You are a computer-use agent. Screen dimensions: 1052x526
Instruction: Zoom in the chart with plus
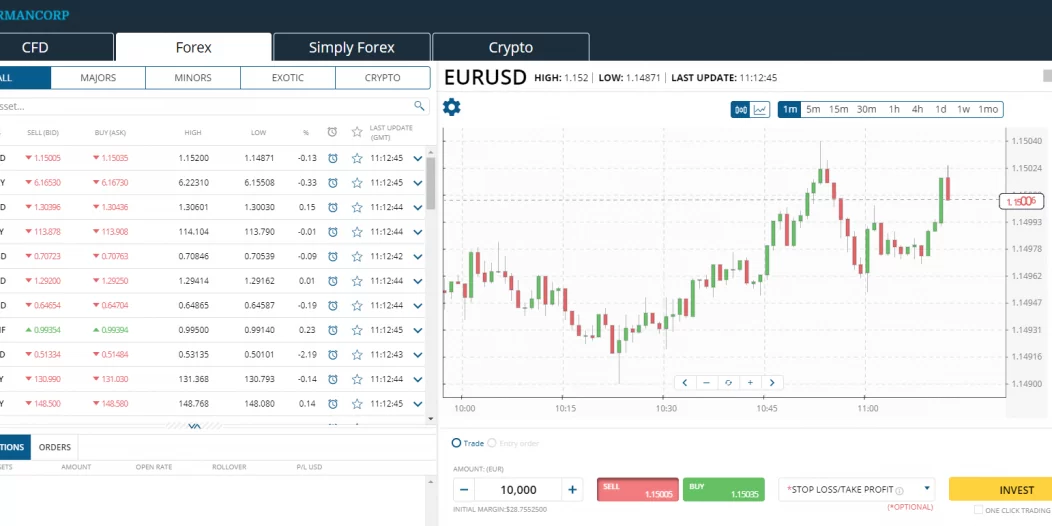(x=750, y=382)
